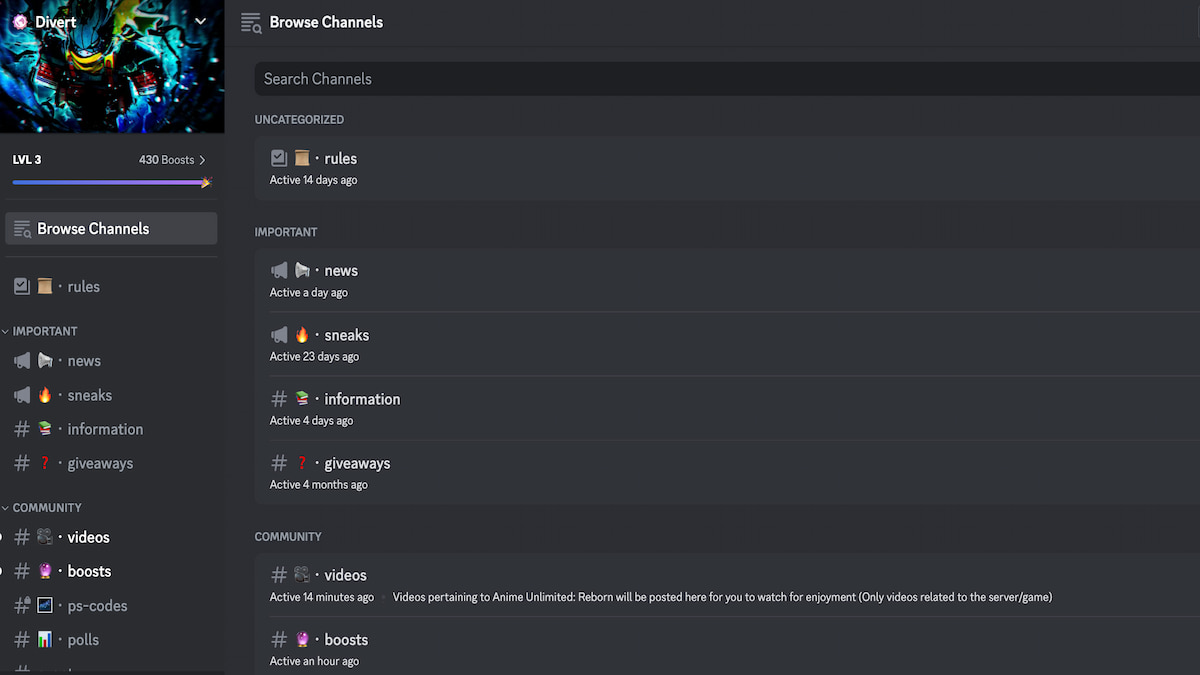The width and height of the screenshot is (1200, 675).
Task: Click the hashtag icon of the ps-codes channel
Action: [x=21, y=605]
